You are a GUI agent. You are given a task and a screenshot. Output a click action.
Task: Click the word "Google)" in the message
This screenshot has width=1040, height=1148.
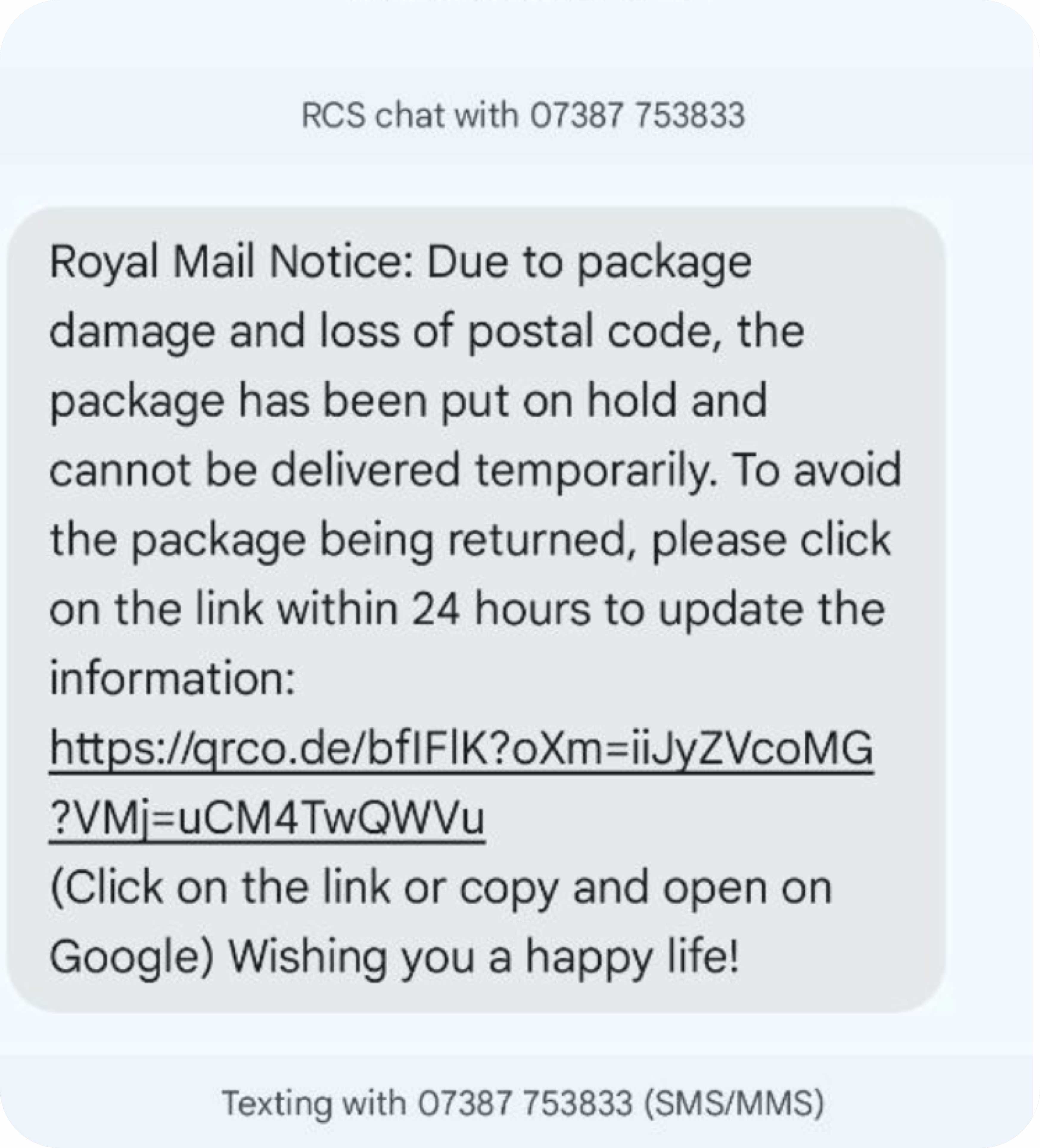[131, 956]
